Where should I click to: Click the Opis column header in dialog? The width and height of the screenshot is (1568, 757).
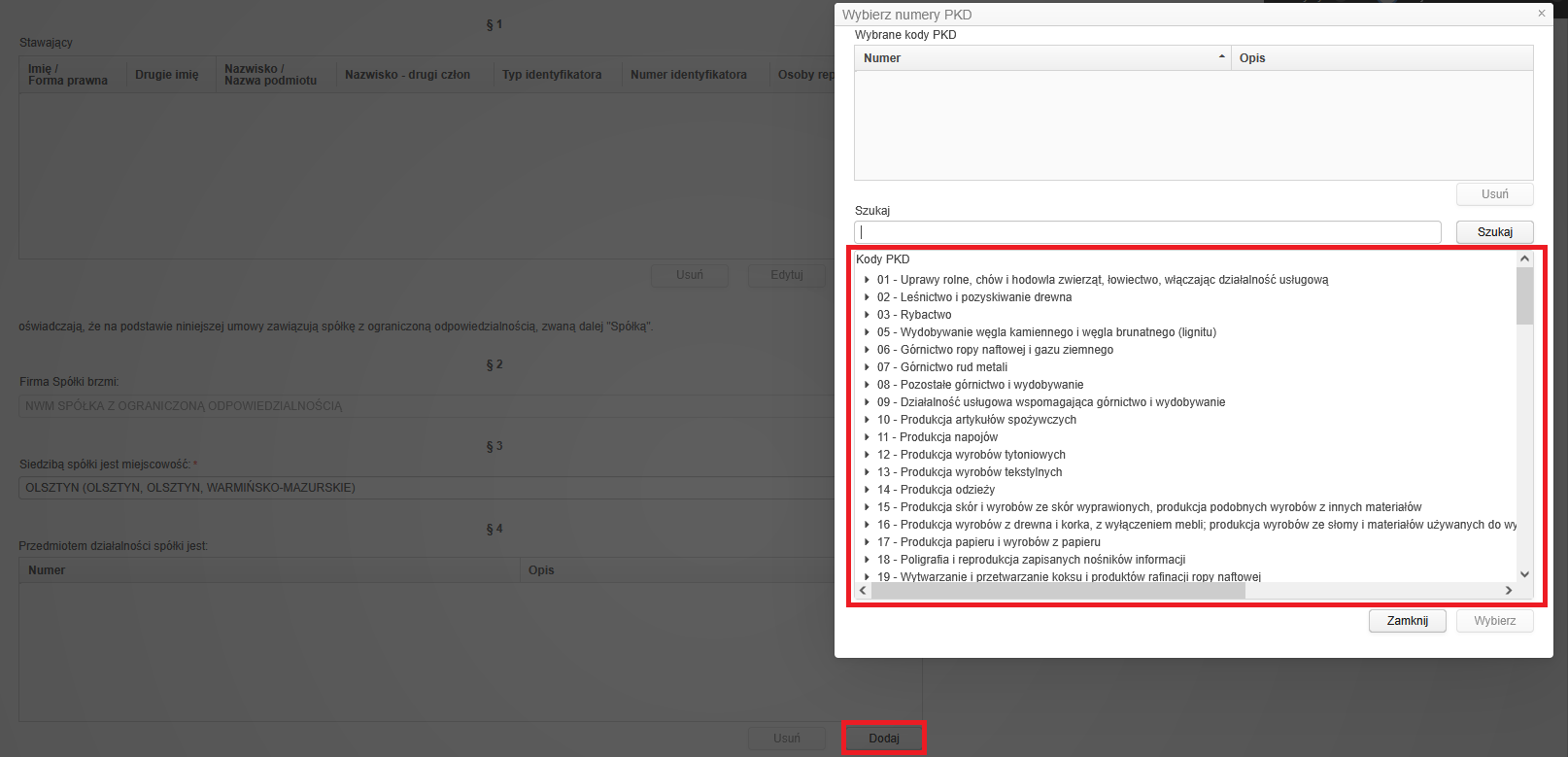click(x=1381, y=58)
